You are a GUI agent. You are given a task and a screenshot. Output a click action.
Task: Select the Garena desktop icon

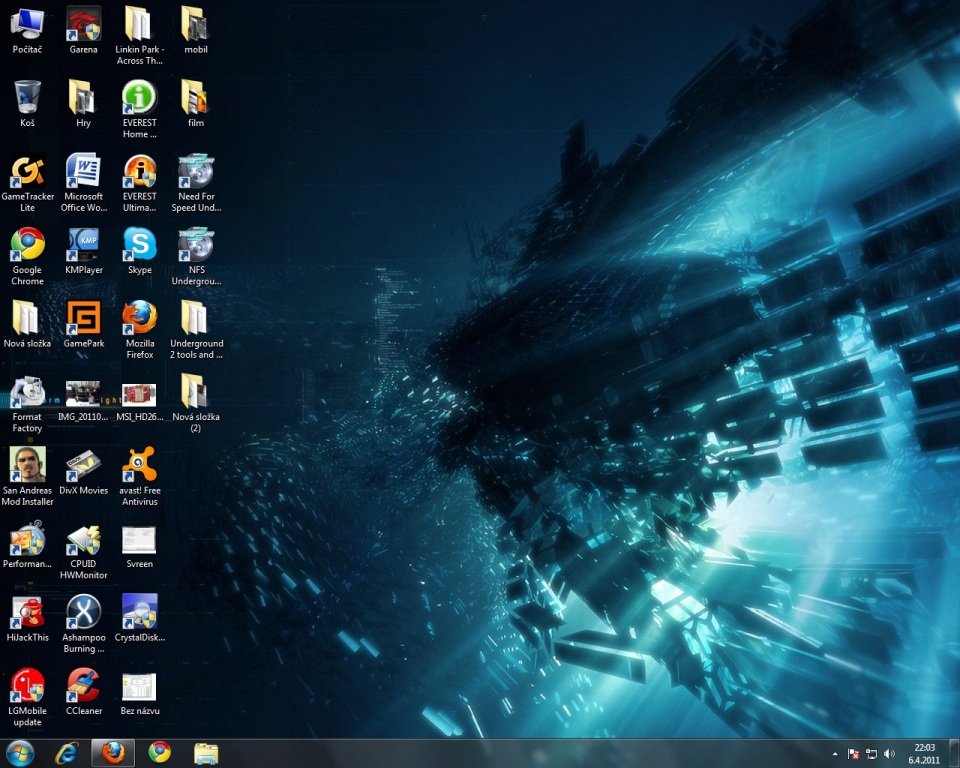pos(83,24)
